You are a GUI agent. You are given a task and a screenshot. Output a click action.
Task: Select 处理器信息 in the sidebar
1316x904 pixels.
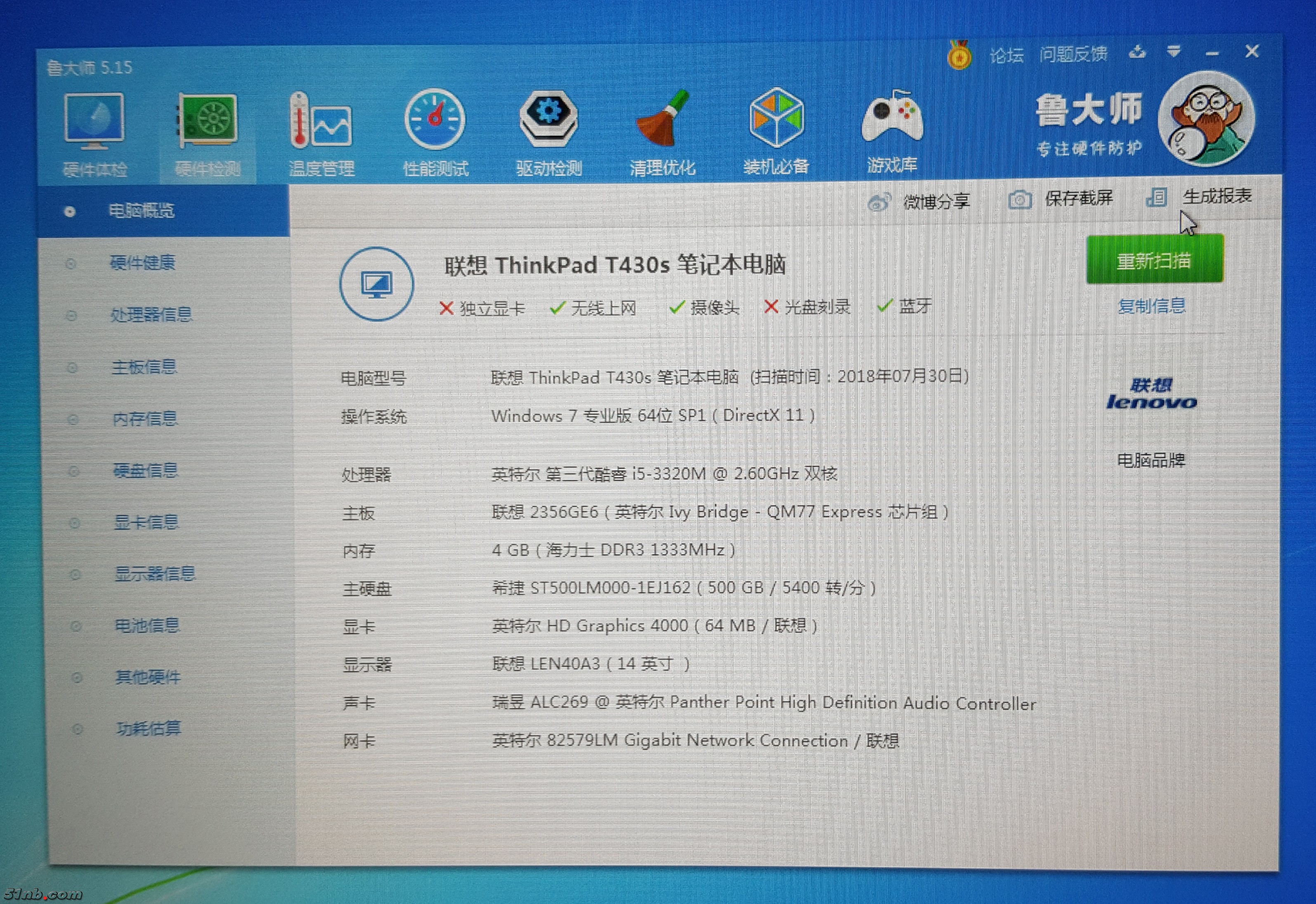(151, 314)
